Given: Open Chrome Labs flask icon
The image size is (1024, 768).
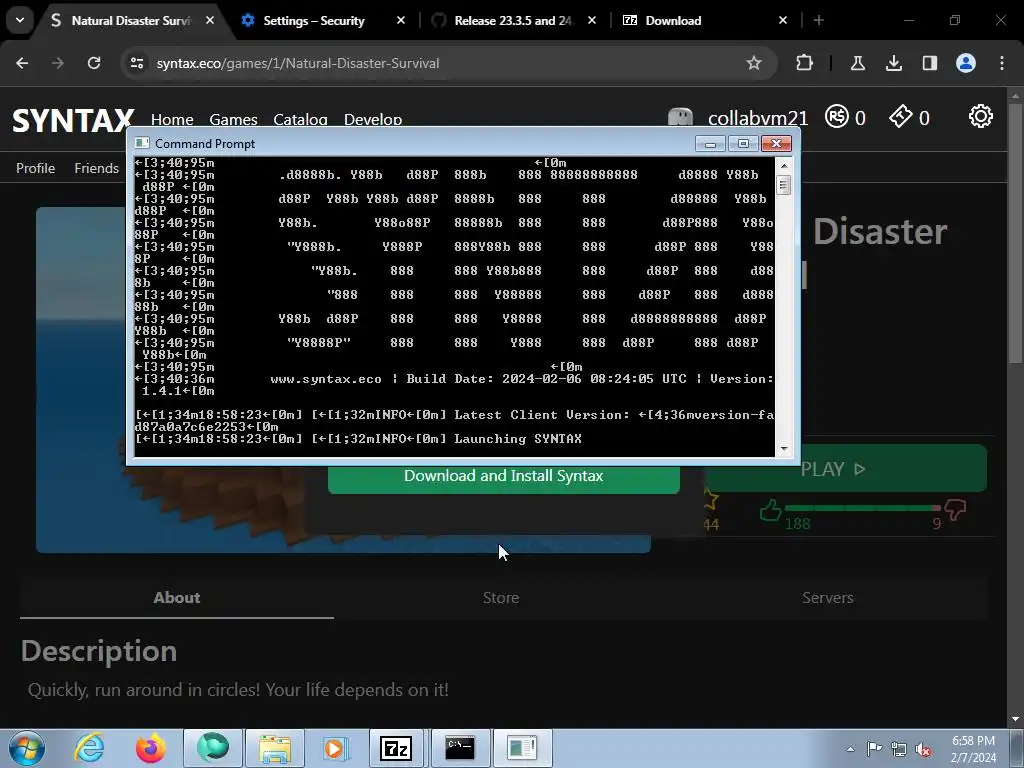Looking at the screenshot, I should click(x=857, y=63).
